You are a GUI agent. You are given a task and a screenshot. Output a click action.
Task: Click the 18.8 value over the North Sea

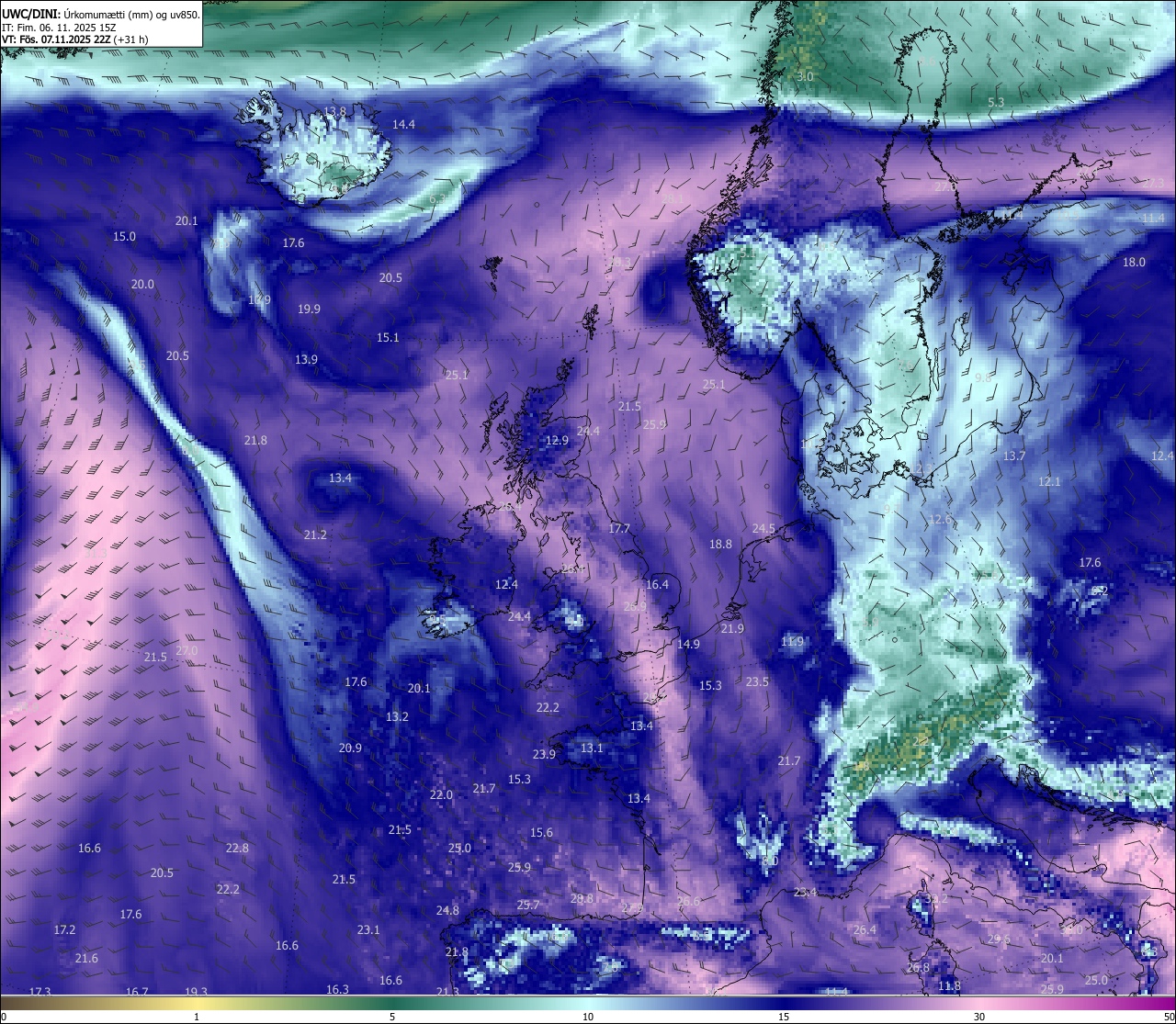point(720,544)
